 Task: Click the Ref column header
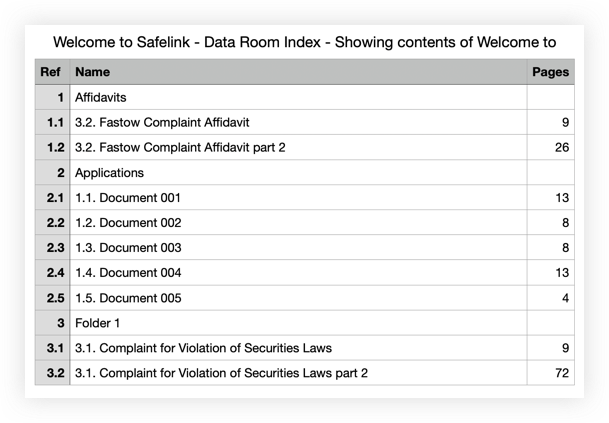[x=51, y=72]
